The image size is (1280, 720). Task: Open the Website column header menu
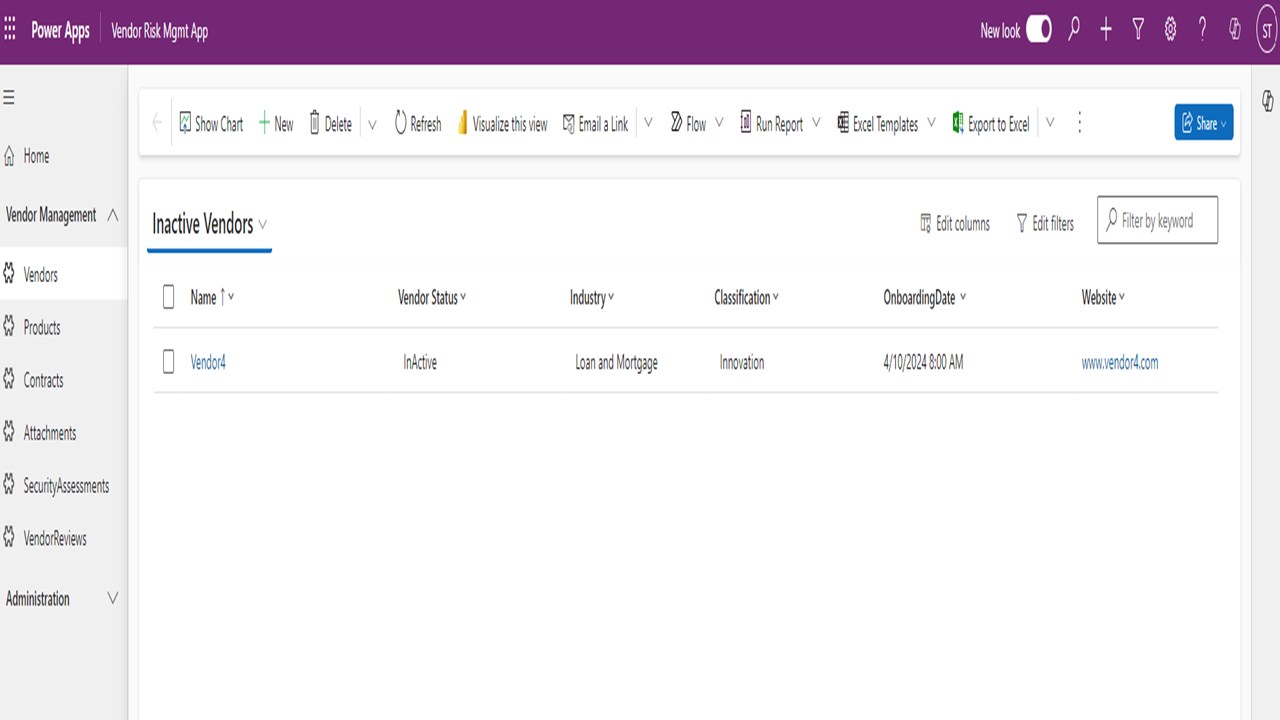(x=1103, y=297)
